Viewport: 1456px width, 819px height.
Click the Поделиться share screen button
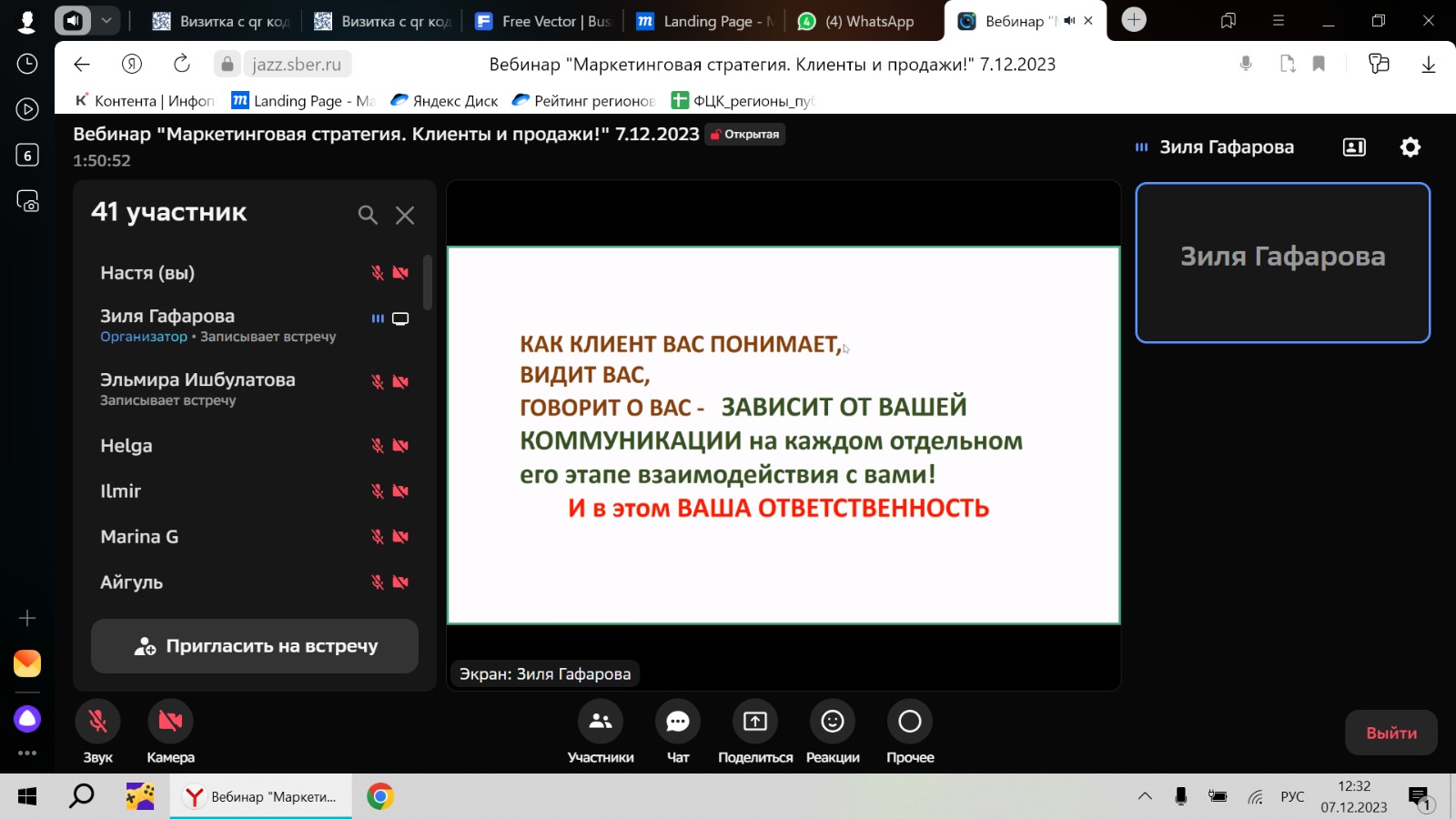click(755, 722)
